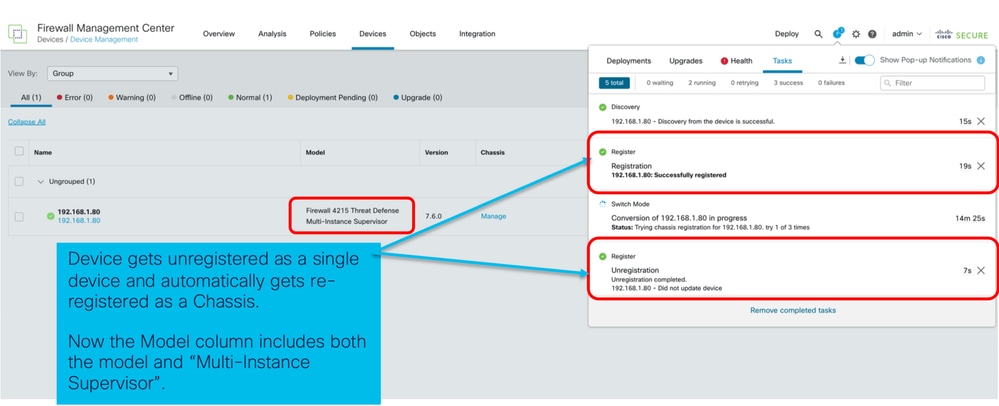The height and width of the screenshot is (406, 999).
Task: Open the View By Group dropdown
Action: (x=113, y=74)
